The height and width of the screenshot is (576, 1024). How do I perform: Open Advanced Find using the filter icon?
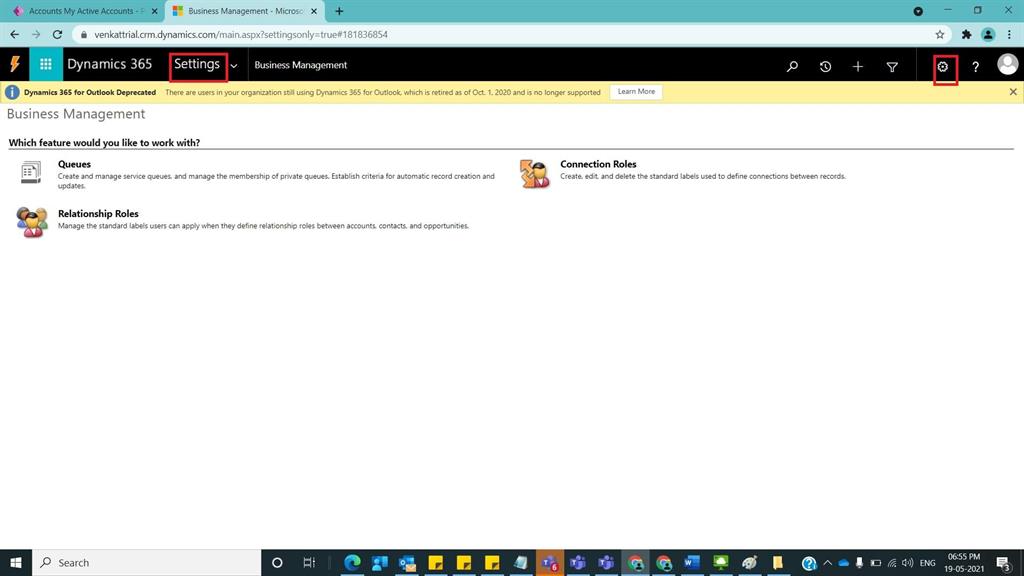(891, 66)
